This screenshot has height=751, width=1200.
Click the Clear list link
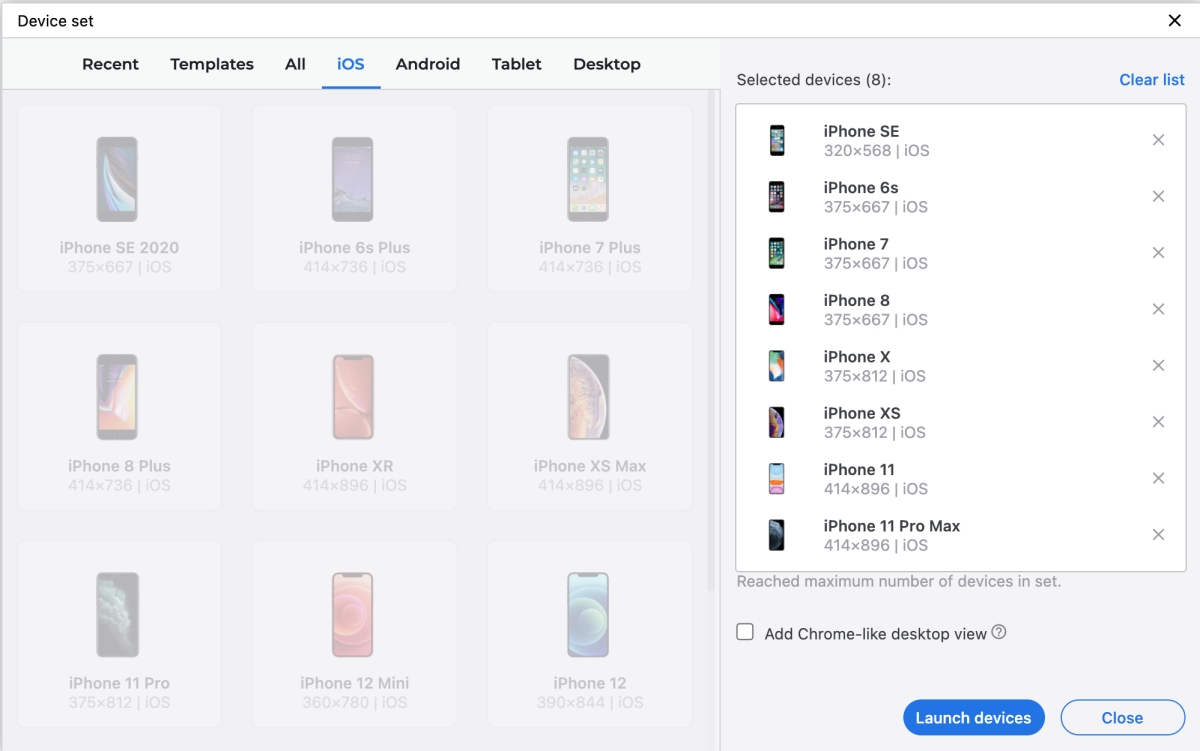point(1152,80)
